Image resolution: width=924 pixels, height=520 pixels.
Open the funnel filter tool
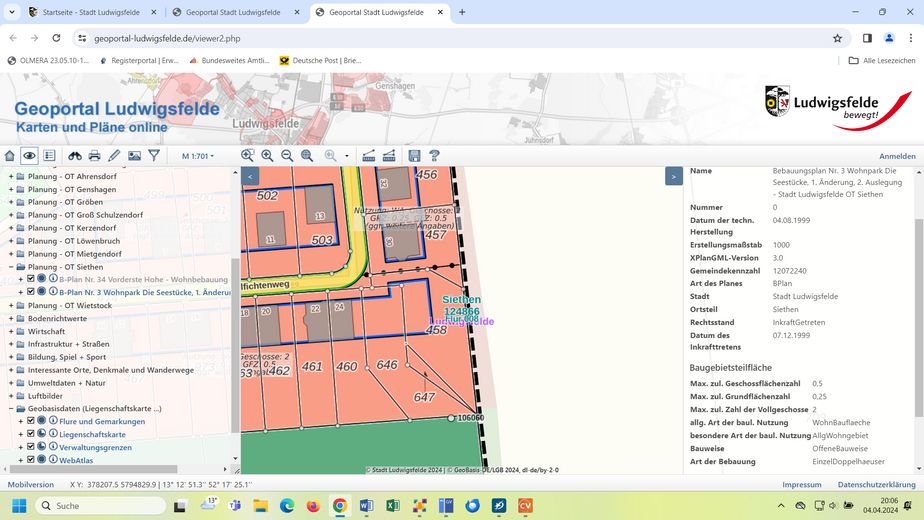[154, 156]
